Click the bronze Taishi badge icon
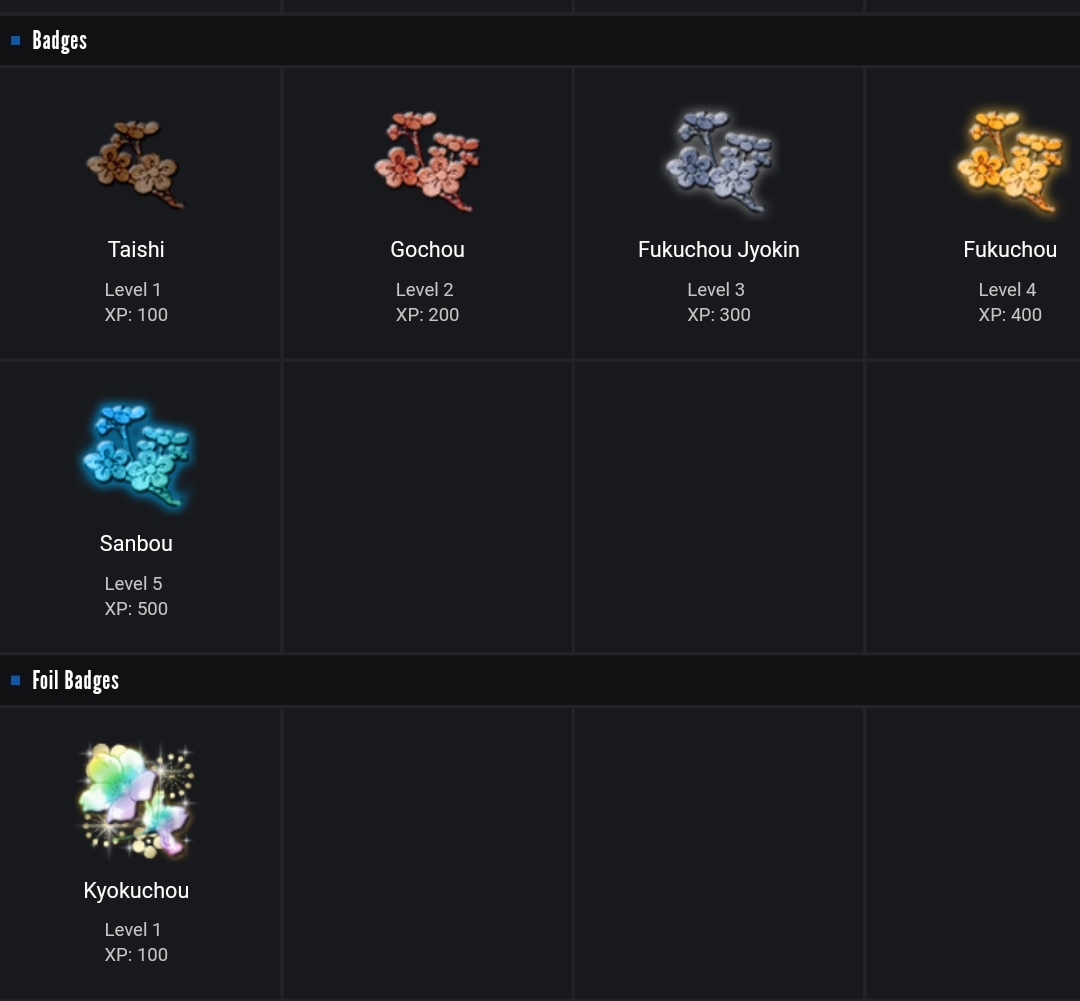This screenshot has width=1080, height=1001. [x=136, y=164]
